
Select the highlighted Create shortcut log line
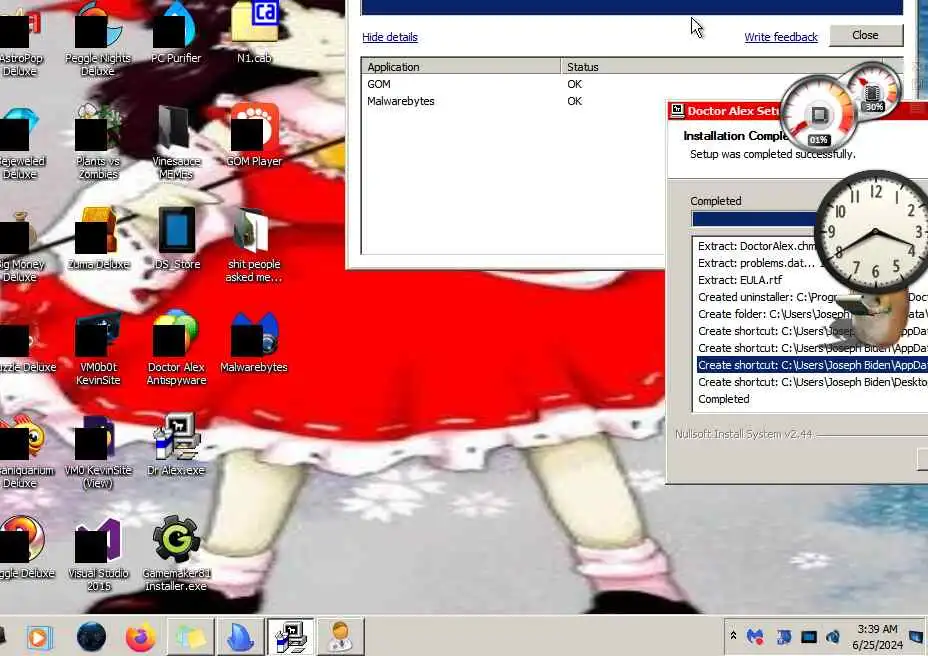[x=812, y=365]
